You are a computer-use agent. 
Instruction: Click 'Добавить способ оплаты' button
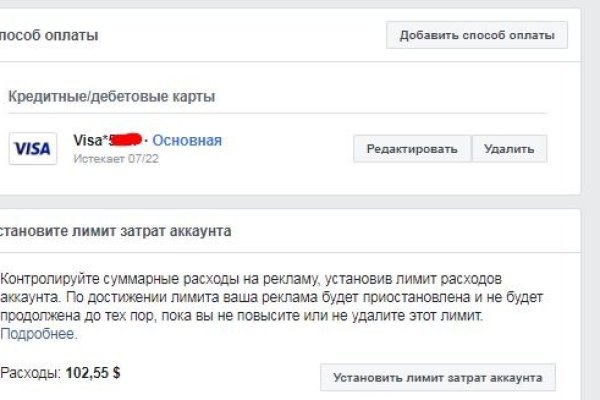click(477, 35)
